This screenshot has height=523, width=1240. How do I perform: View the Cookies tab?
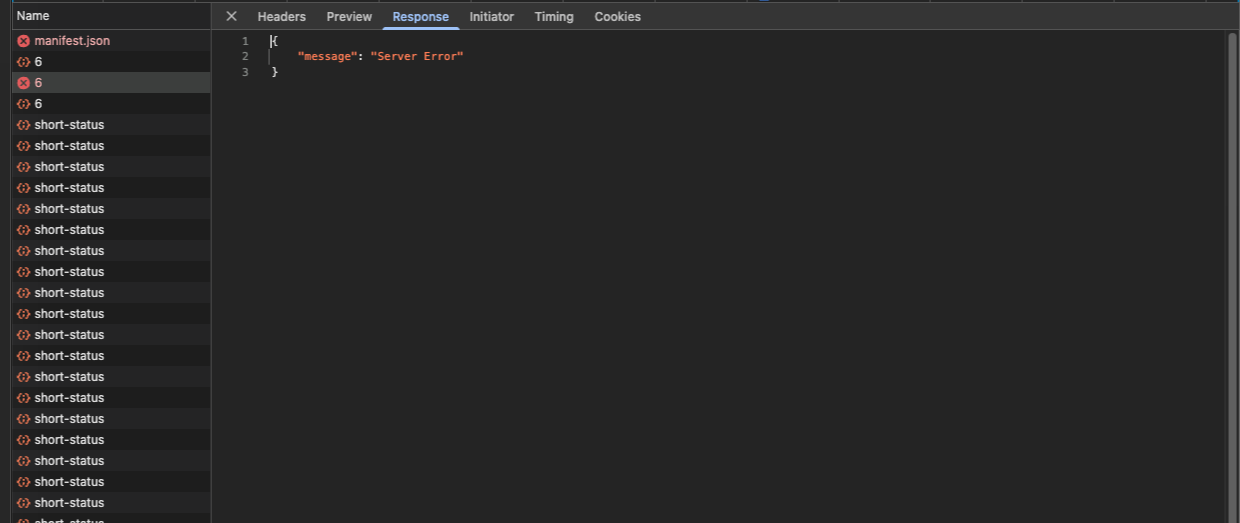click(617, 17)
